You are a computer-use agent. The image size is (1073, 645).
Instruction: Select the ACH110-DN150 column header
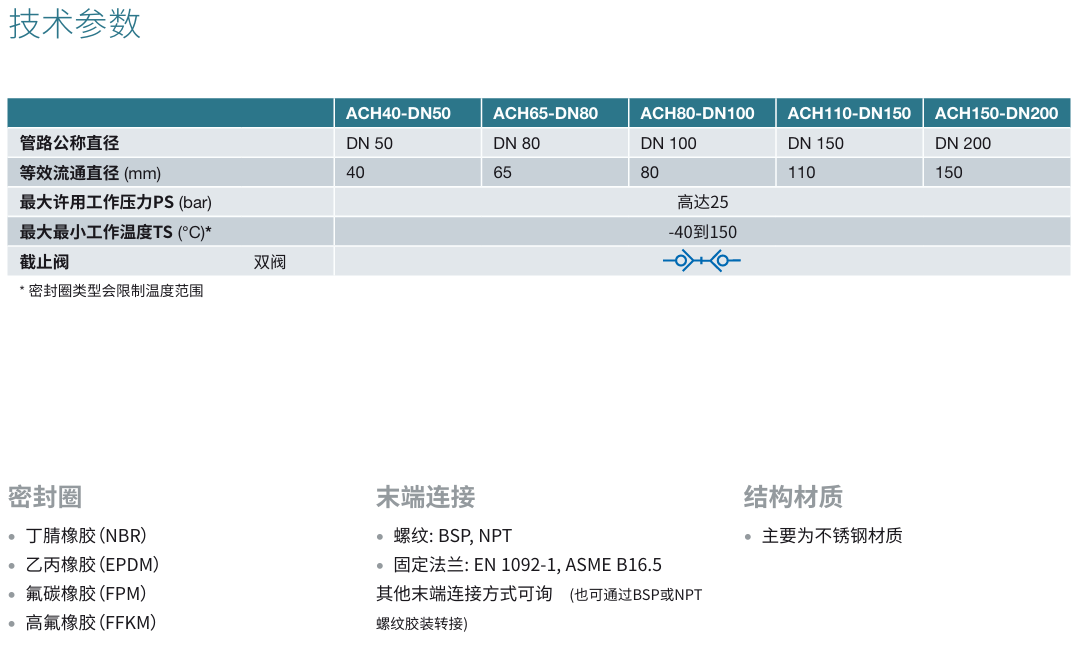pos(849,113)
